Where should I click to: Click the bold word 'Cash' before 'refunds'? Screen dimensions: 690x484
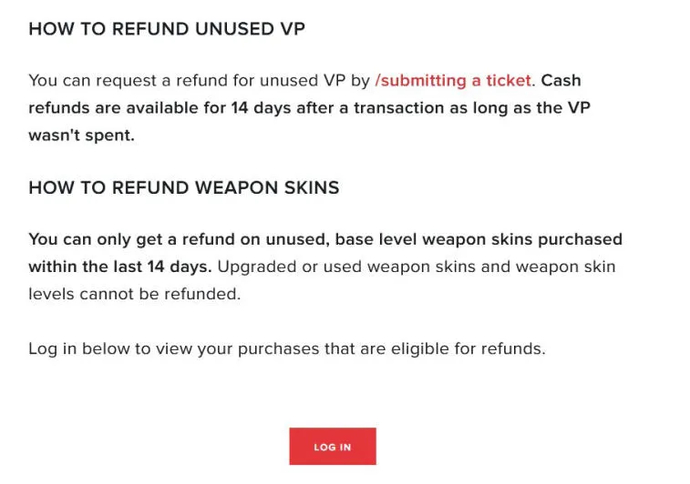click(561, 80)
